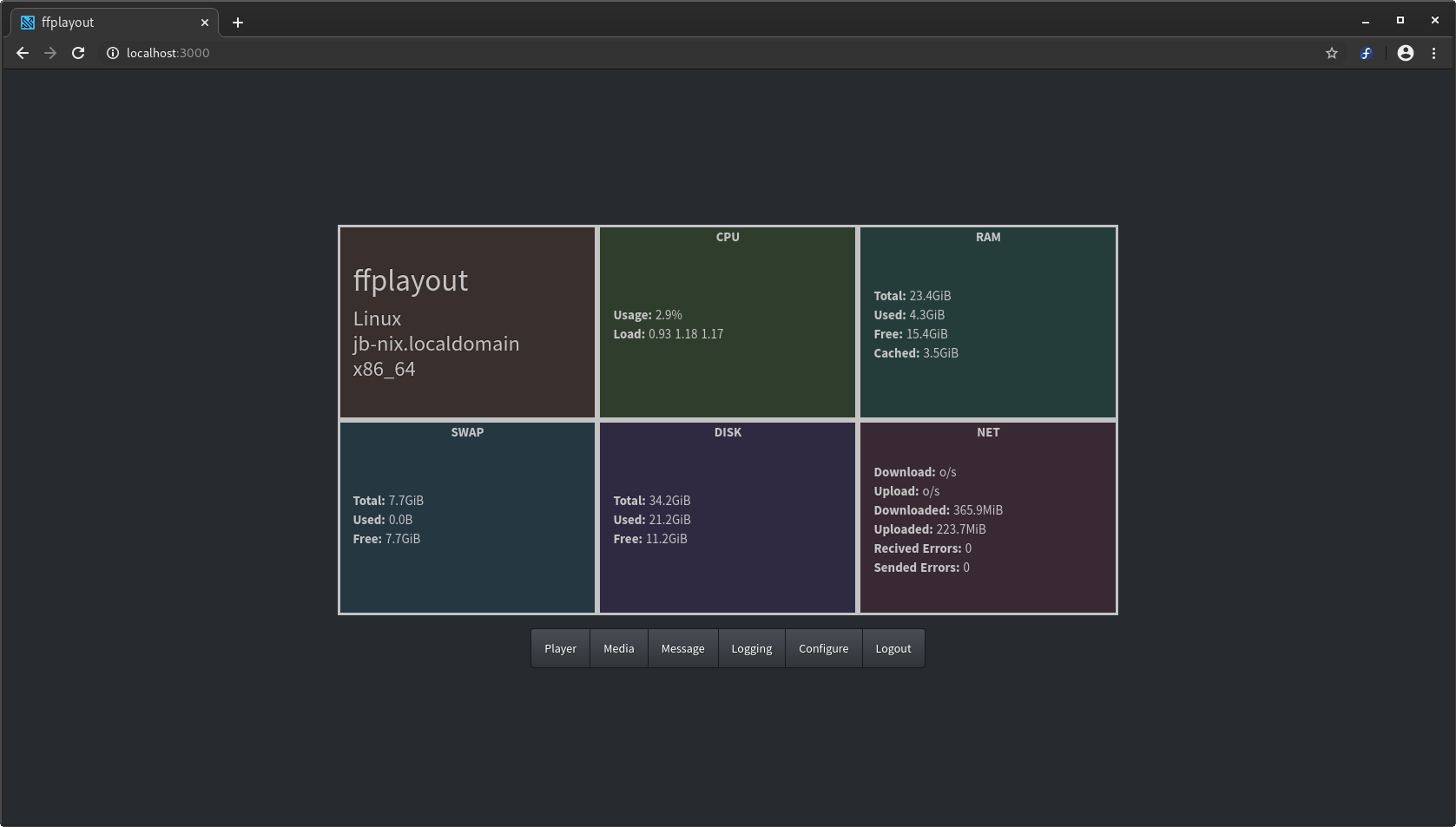The width and height of the screenshot is (1456, 827).
Task: Click the Load 0.93 1.18 1.17 line
Action: coord(669,334)
